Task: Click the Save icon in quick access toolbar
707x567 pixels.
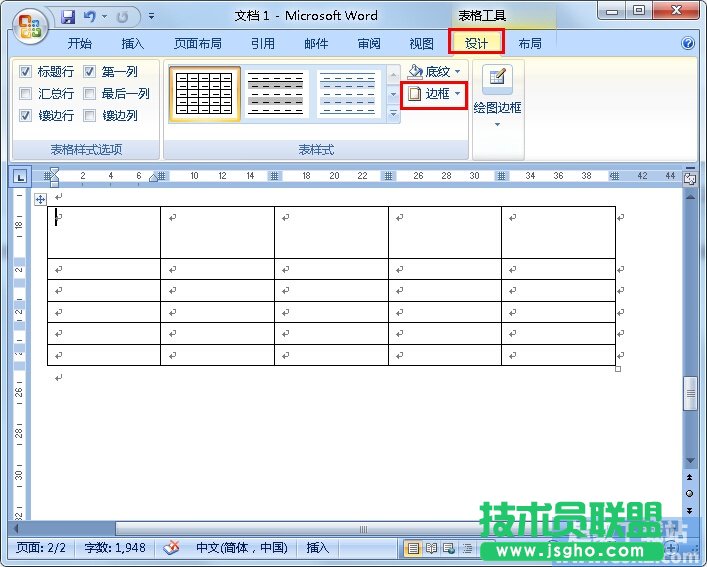Action: (68, 17)
